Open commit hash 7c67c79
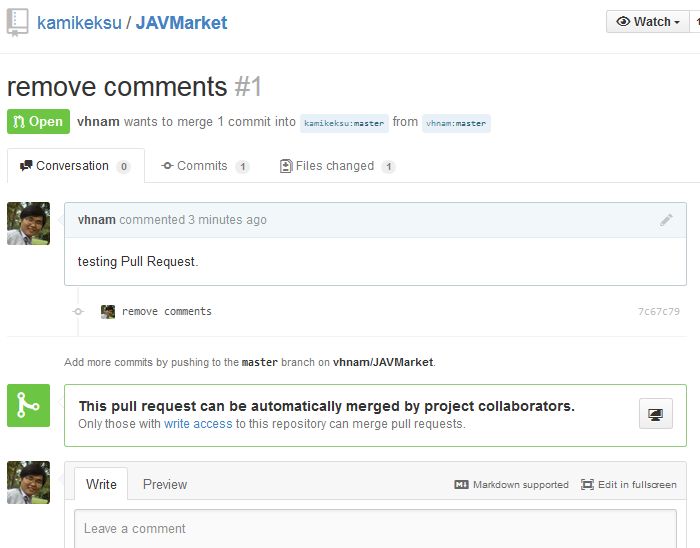The width and height of the screenshot is (700, 548). pos(658,311)
